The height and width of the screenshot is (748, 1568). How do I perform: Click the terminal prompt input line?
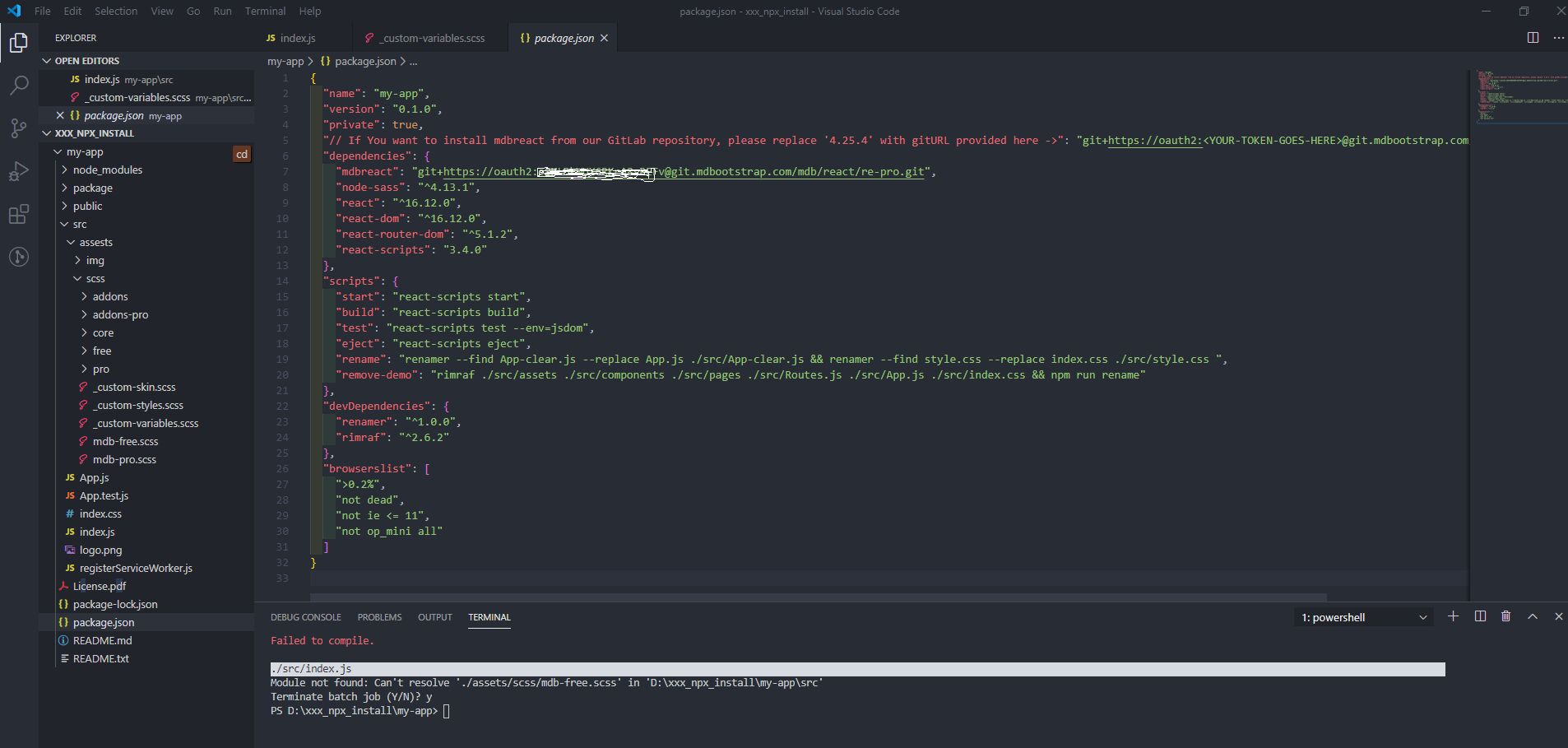tap(447, 711)
